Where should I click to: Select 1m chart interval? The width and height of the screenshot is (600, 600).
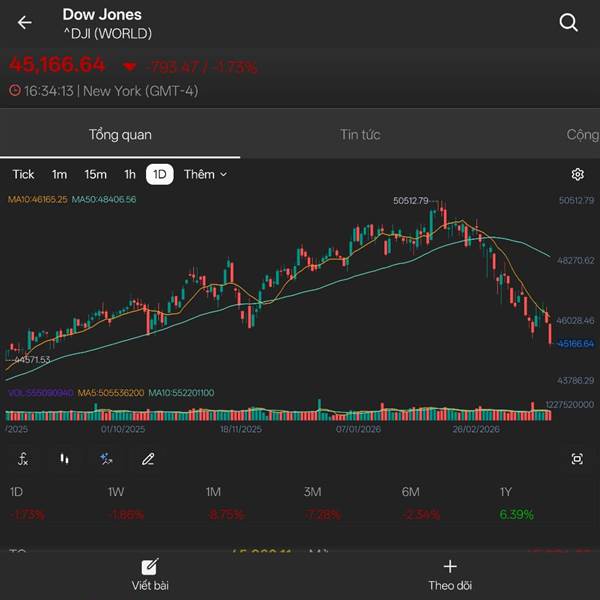click(x=59, y=174)
